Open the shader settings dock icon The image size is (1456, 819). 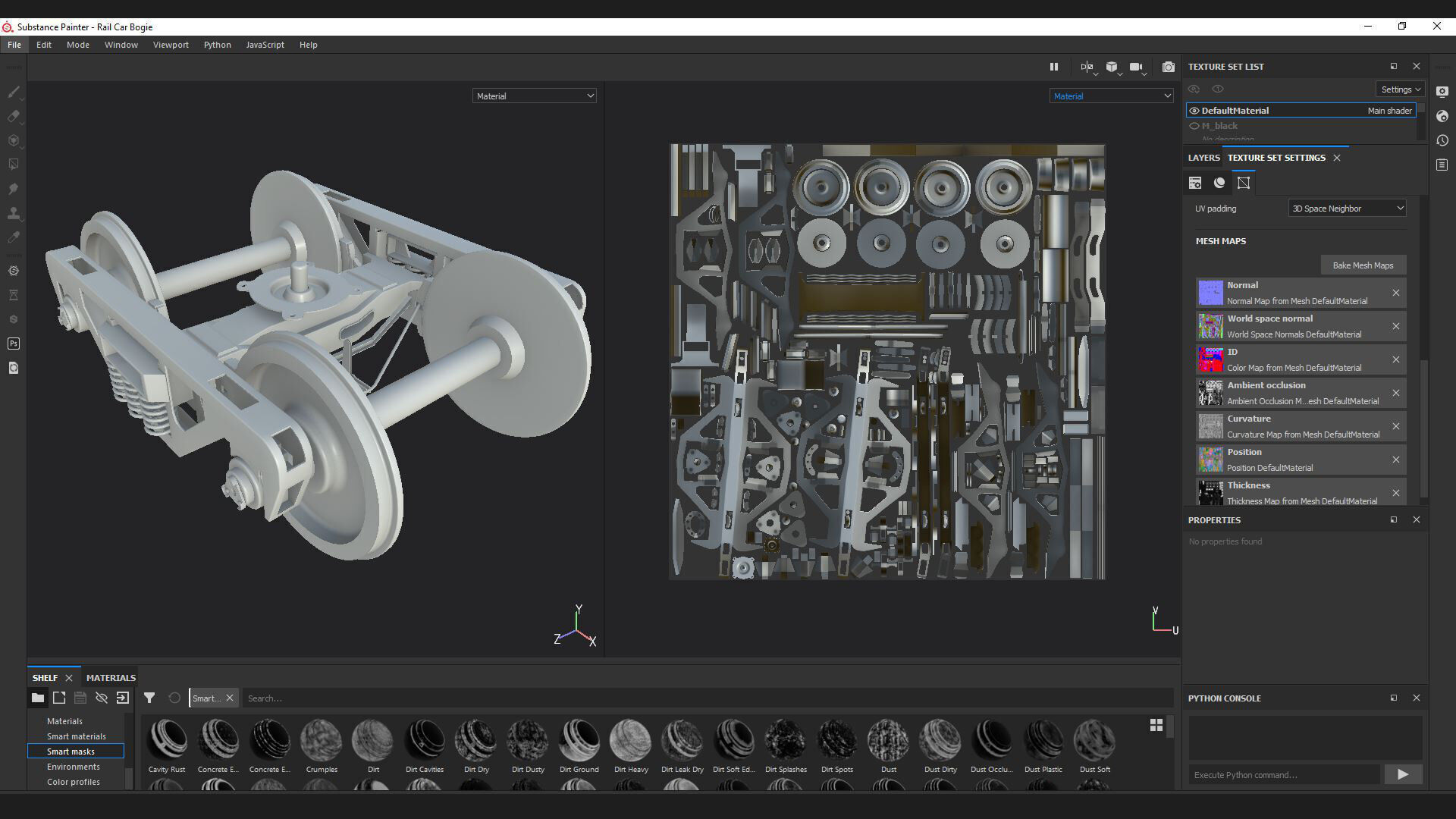(1442, 116)
